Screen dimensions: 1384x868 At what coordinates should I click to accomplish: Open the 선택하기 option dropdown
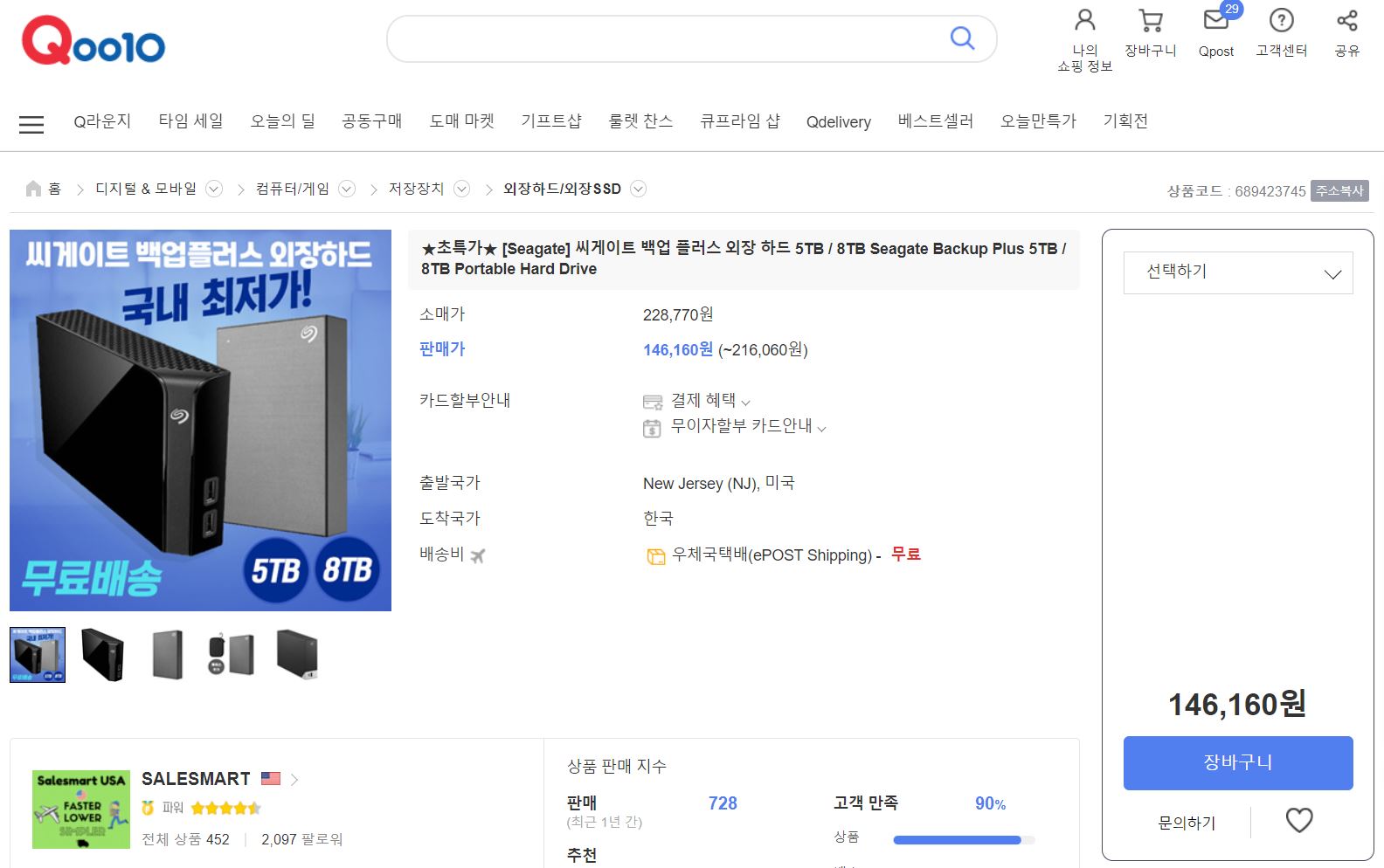(1238, 272)
